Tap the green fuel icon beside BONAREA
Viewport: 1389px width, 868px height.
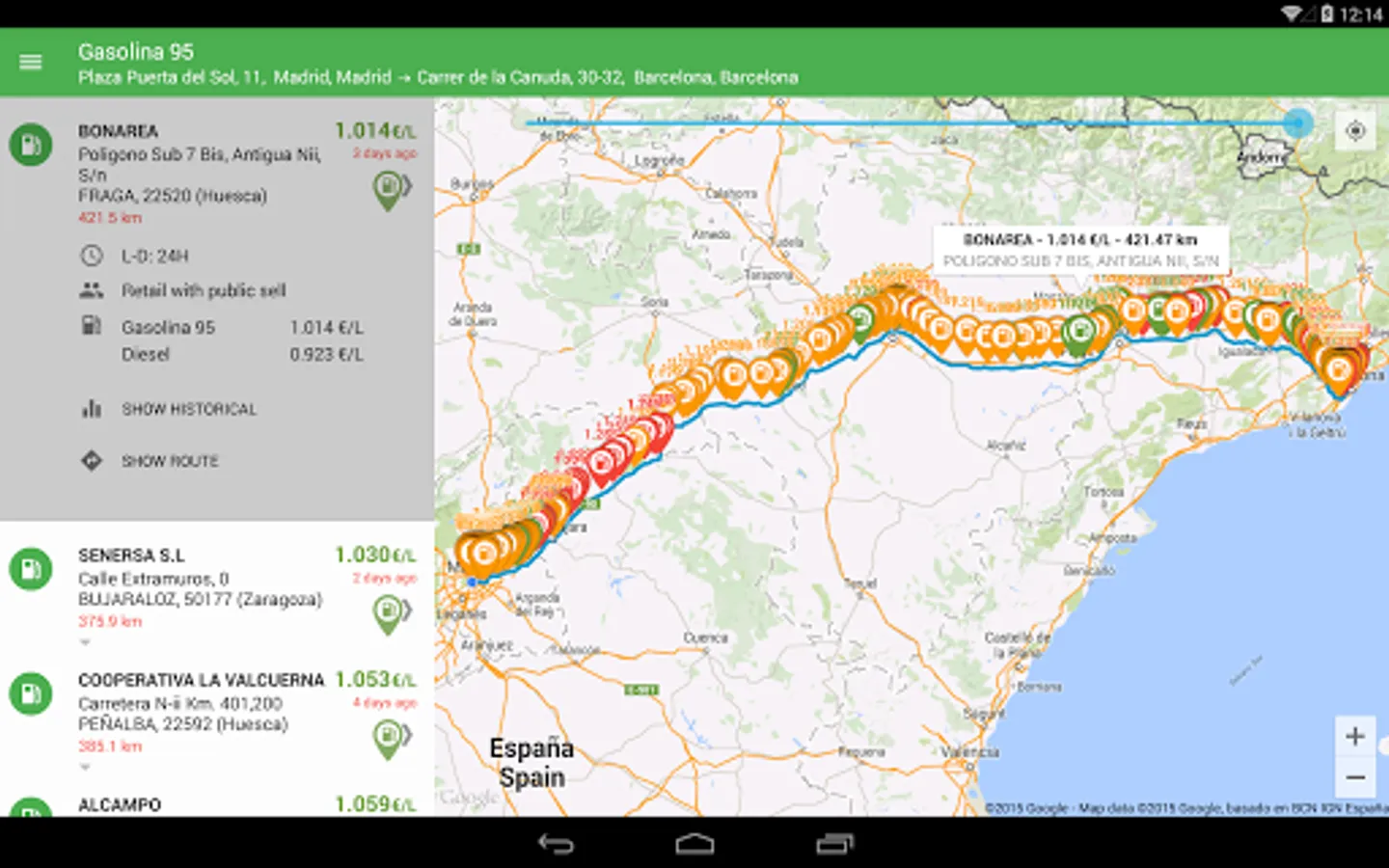[31, 145]
